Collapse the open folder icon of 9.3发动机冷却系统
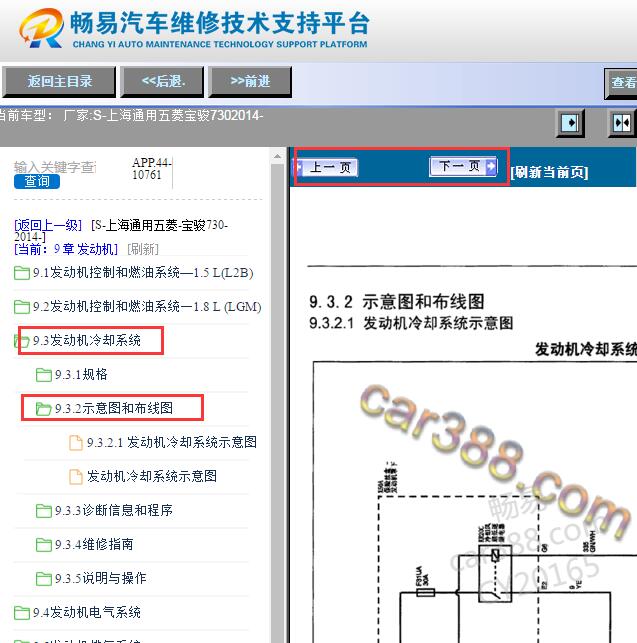 [x=22, y=340]
